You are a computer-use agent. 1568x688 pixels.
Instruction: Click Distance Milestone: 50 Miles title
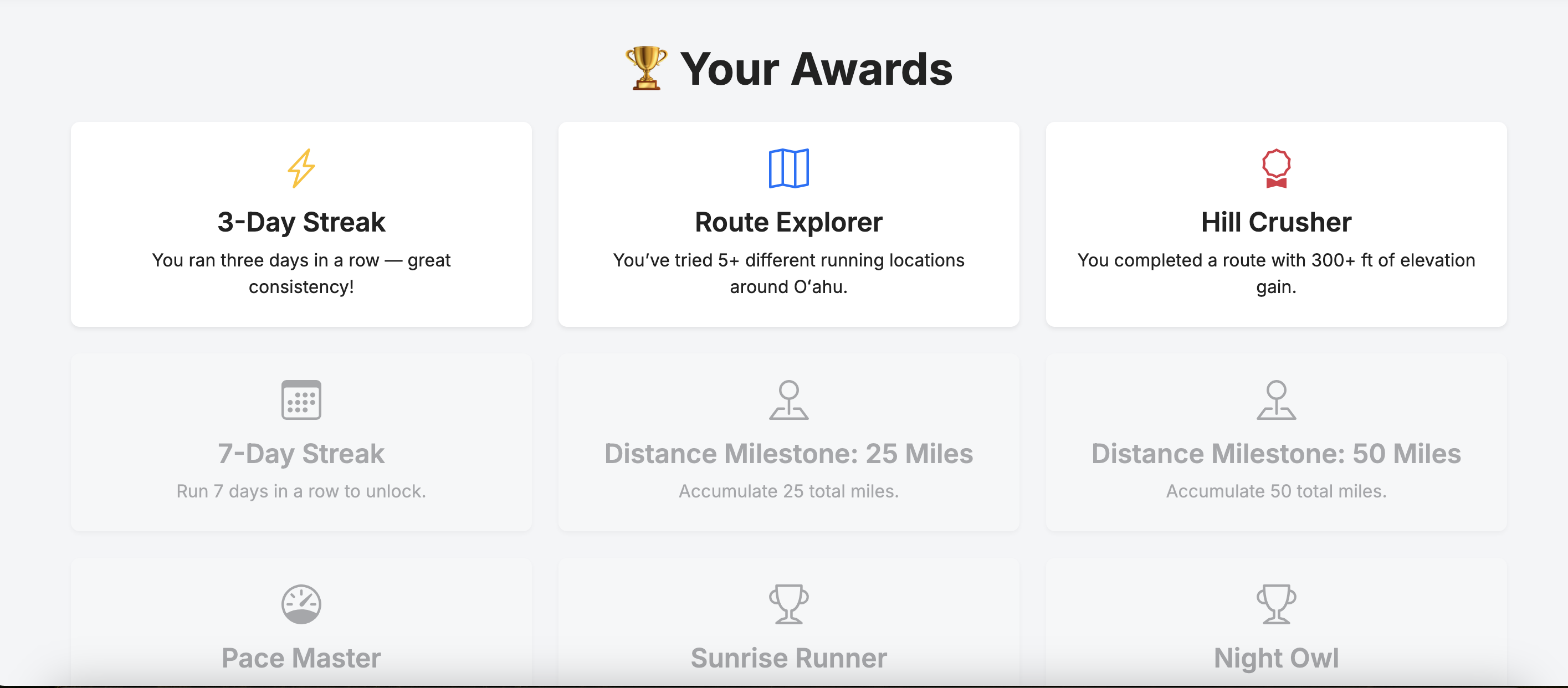[1276, 454]
